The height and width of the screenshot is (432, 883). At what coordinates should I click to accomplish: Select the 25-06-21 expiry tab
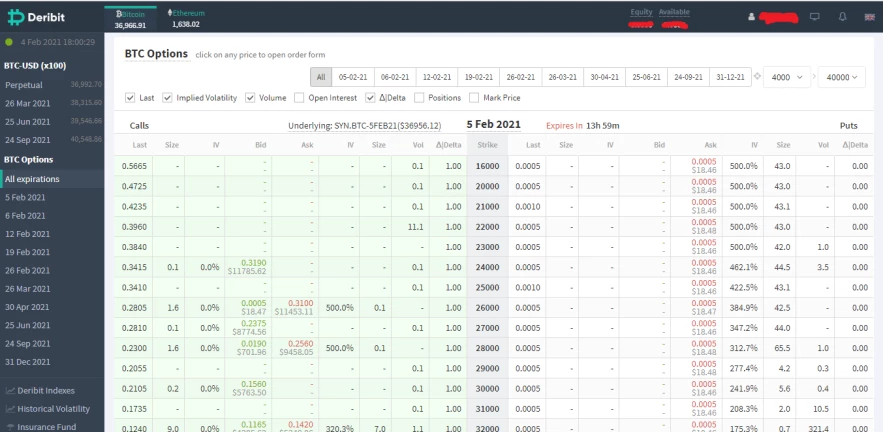click(646, 77)
